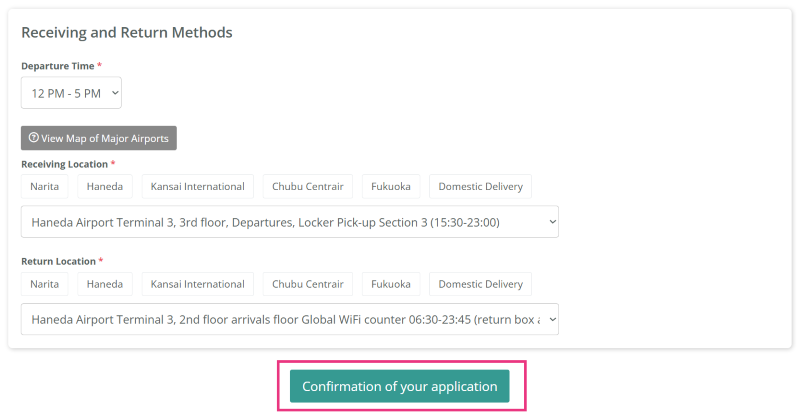Viewport: 800px width, 413px height.
Task: Open the Departure Time dropdown
Action: [71, 93]
